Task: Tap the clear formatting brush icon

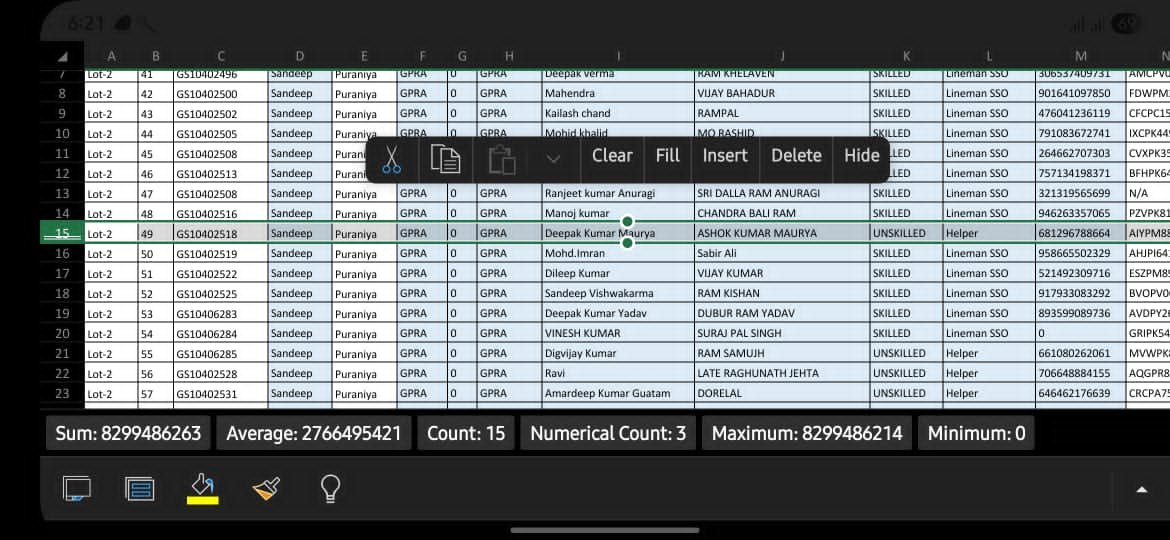Action: (x=266, y=488)
